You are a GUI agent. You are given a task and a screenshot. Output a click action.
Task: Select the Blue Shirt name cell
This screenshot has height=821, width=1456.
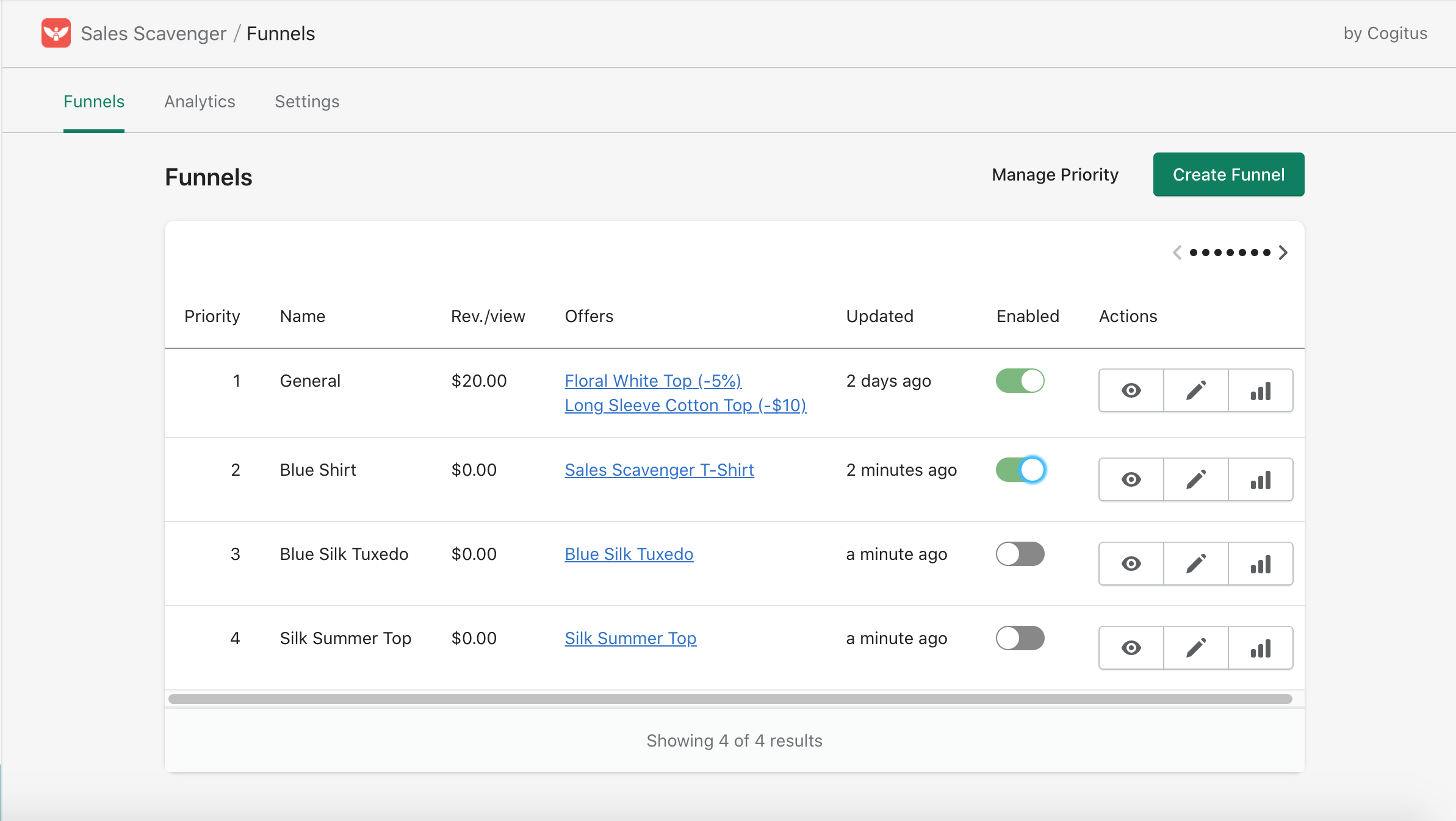tap(318, 470)
